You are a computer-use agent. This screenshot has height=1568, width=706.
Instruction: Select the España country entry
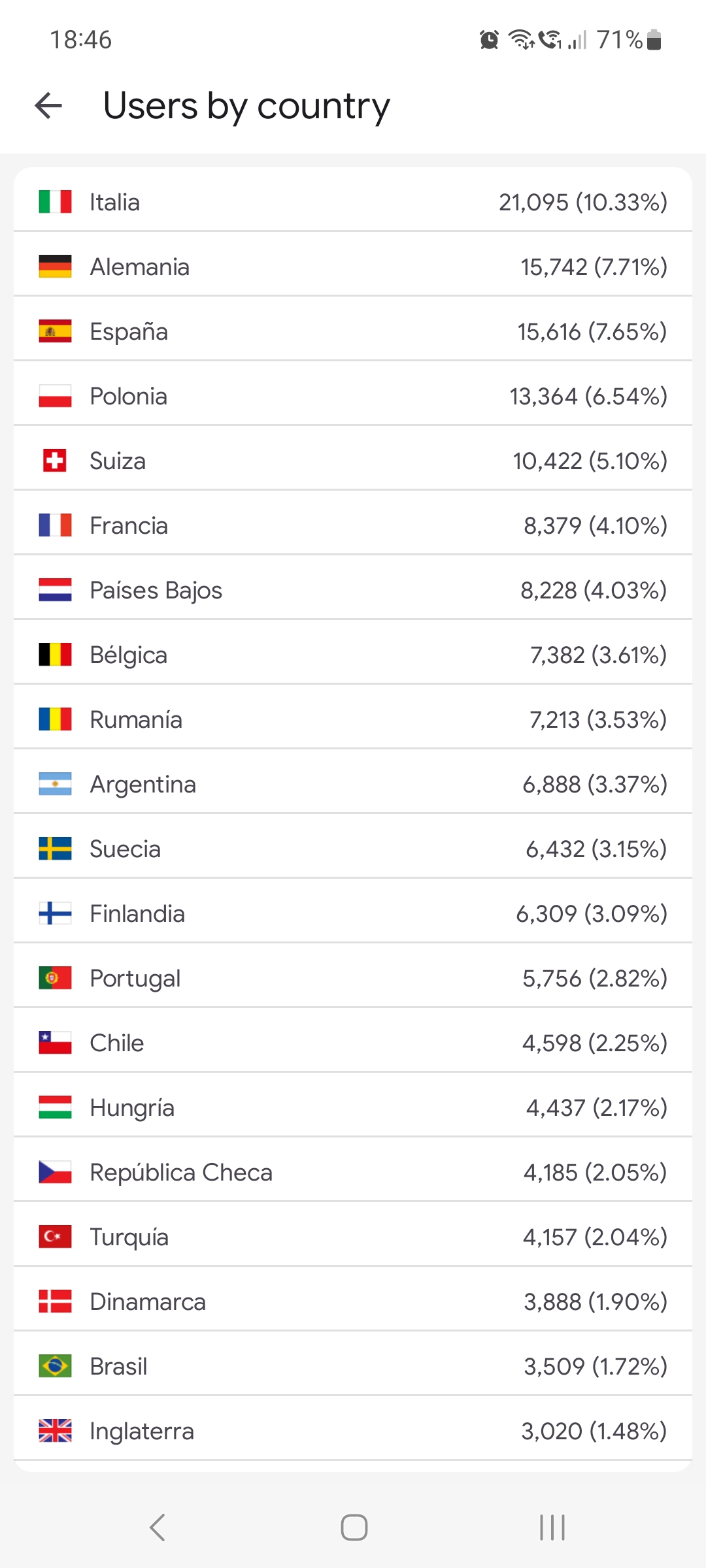tap(353, 331)
